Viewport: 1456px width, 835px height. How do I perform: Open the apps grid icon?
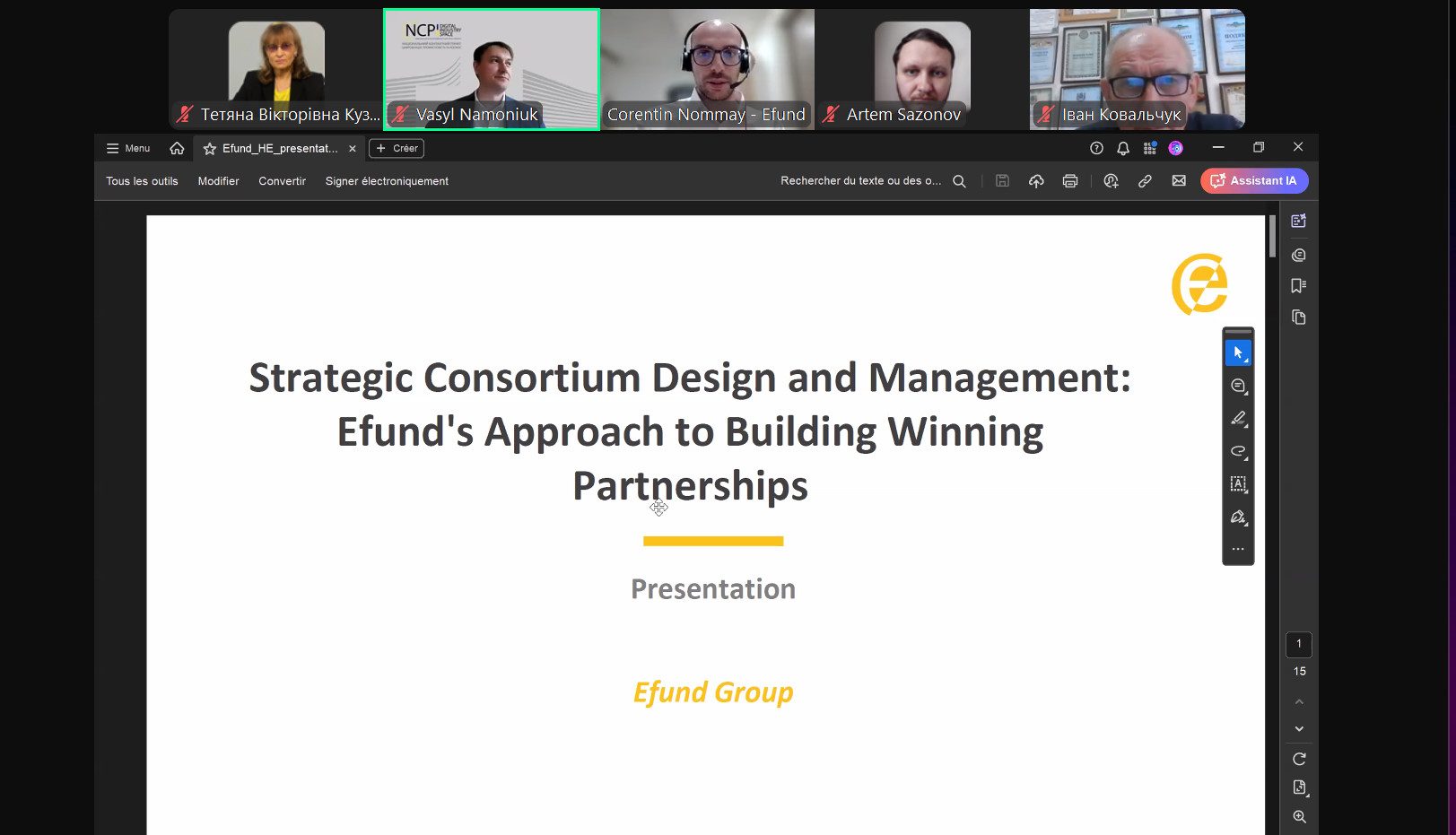[x=1149, y=148]
